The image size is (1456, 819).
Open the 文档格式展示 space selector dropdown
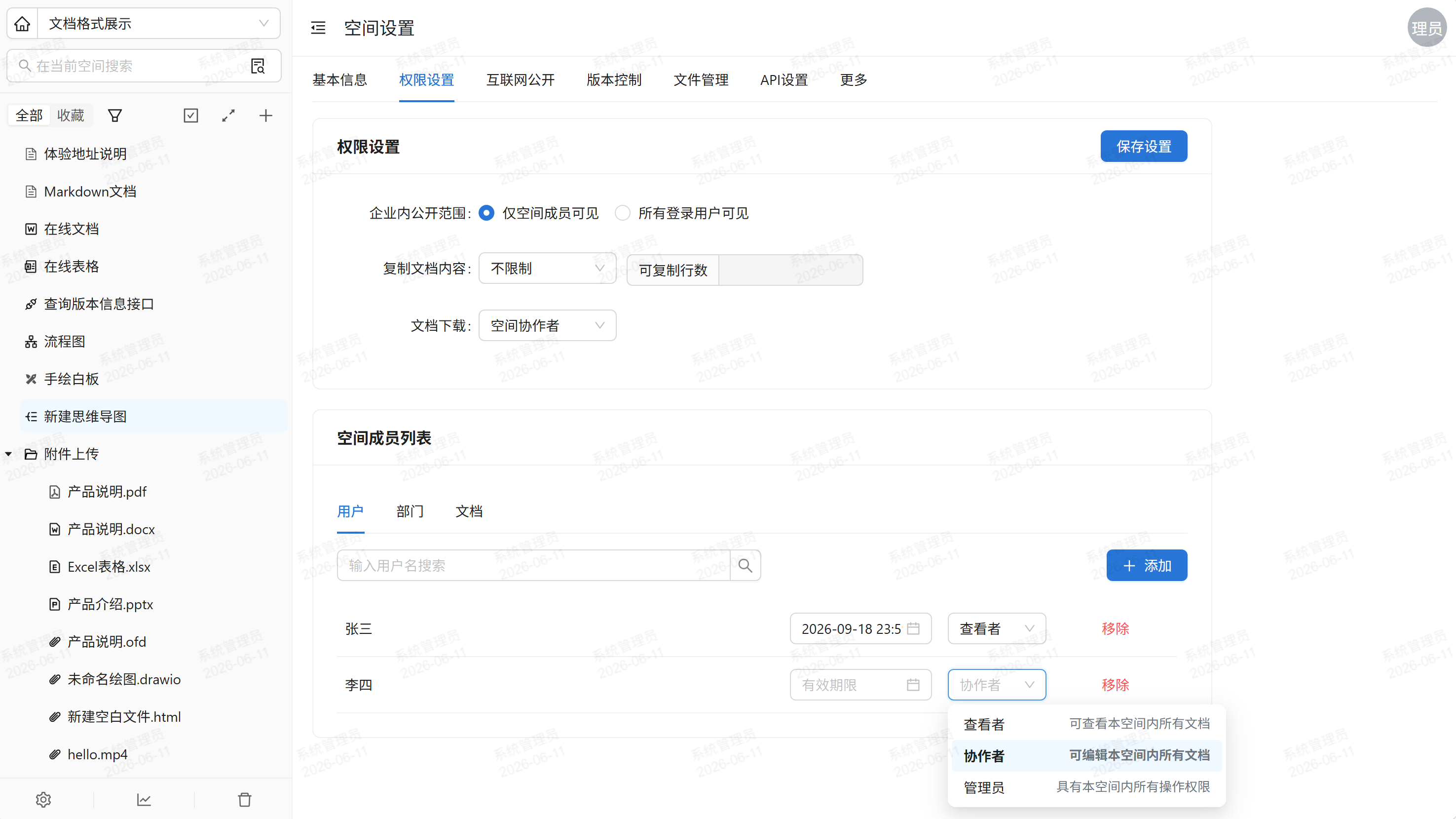point(159,24)
